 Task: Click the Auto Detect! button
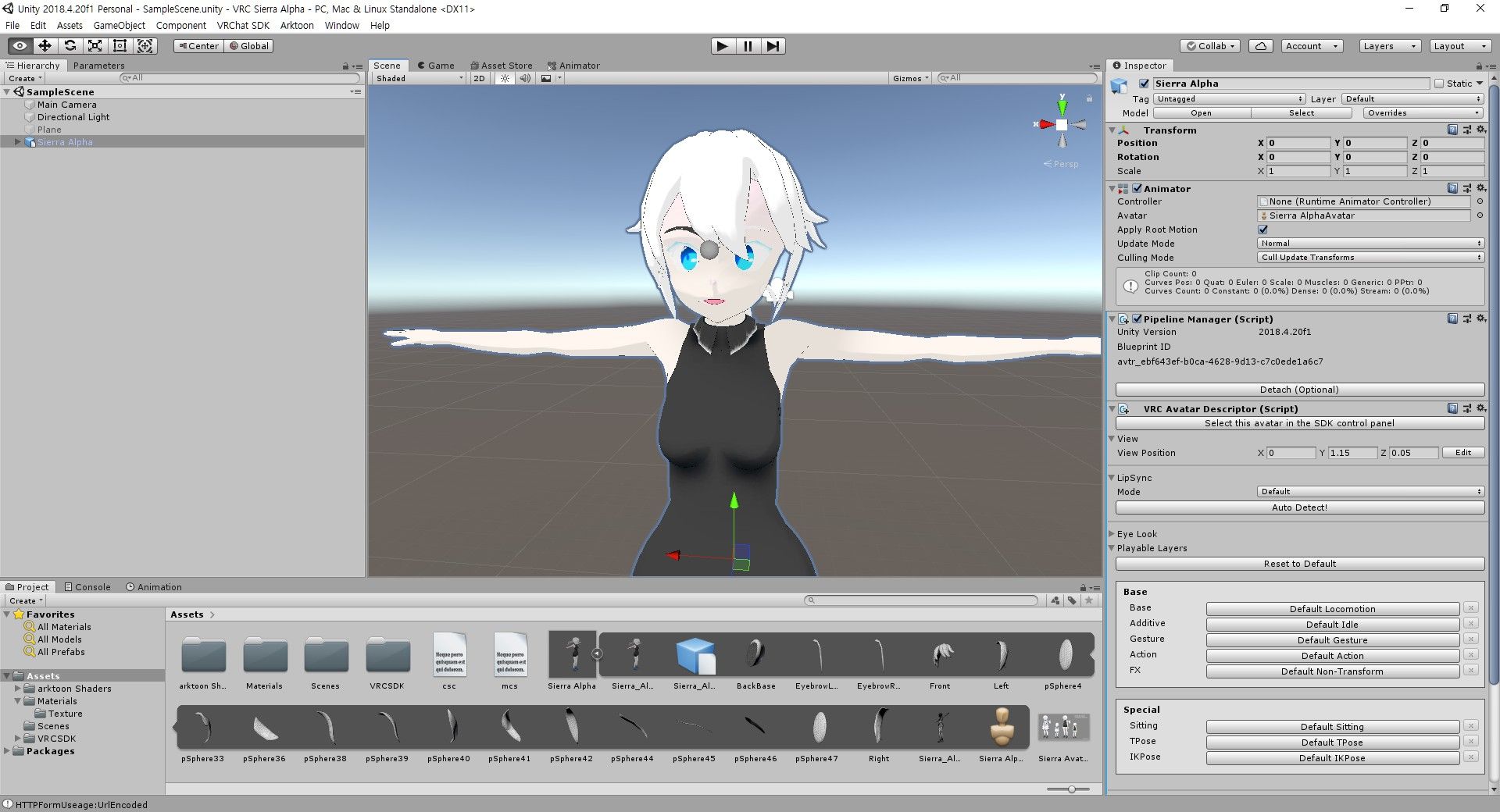(1300, 507)
